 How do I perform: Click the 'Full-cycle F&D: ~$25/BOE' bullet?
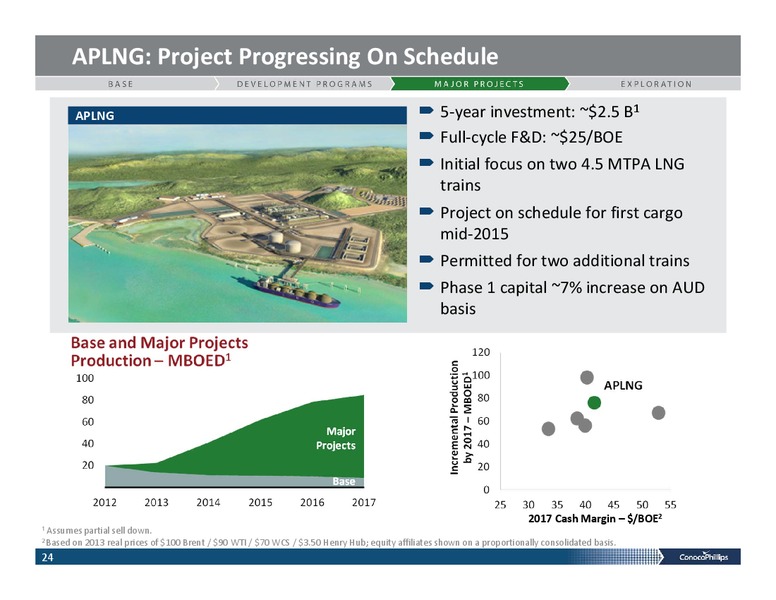(x=531, y=137)
